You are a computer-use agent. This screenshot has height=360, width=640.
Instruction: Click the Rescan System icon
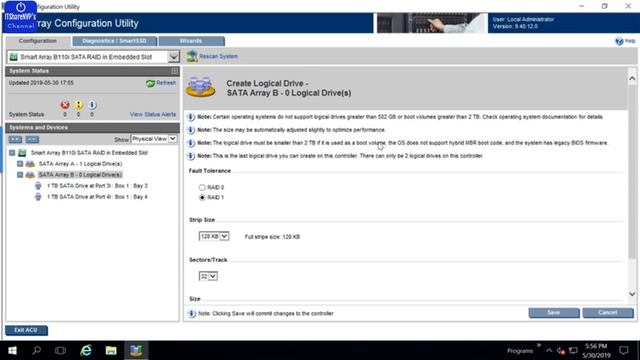coord(192,56)
